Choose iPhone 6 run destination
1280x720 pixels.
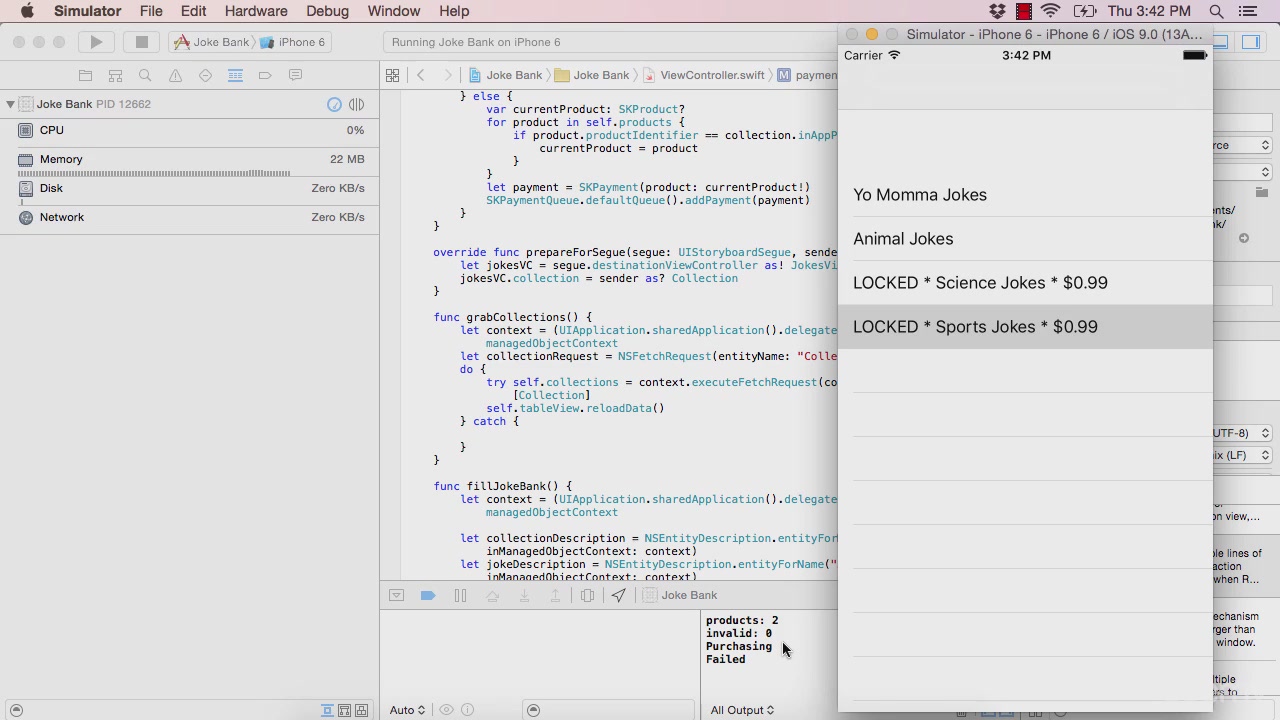click(293, 42)
